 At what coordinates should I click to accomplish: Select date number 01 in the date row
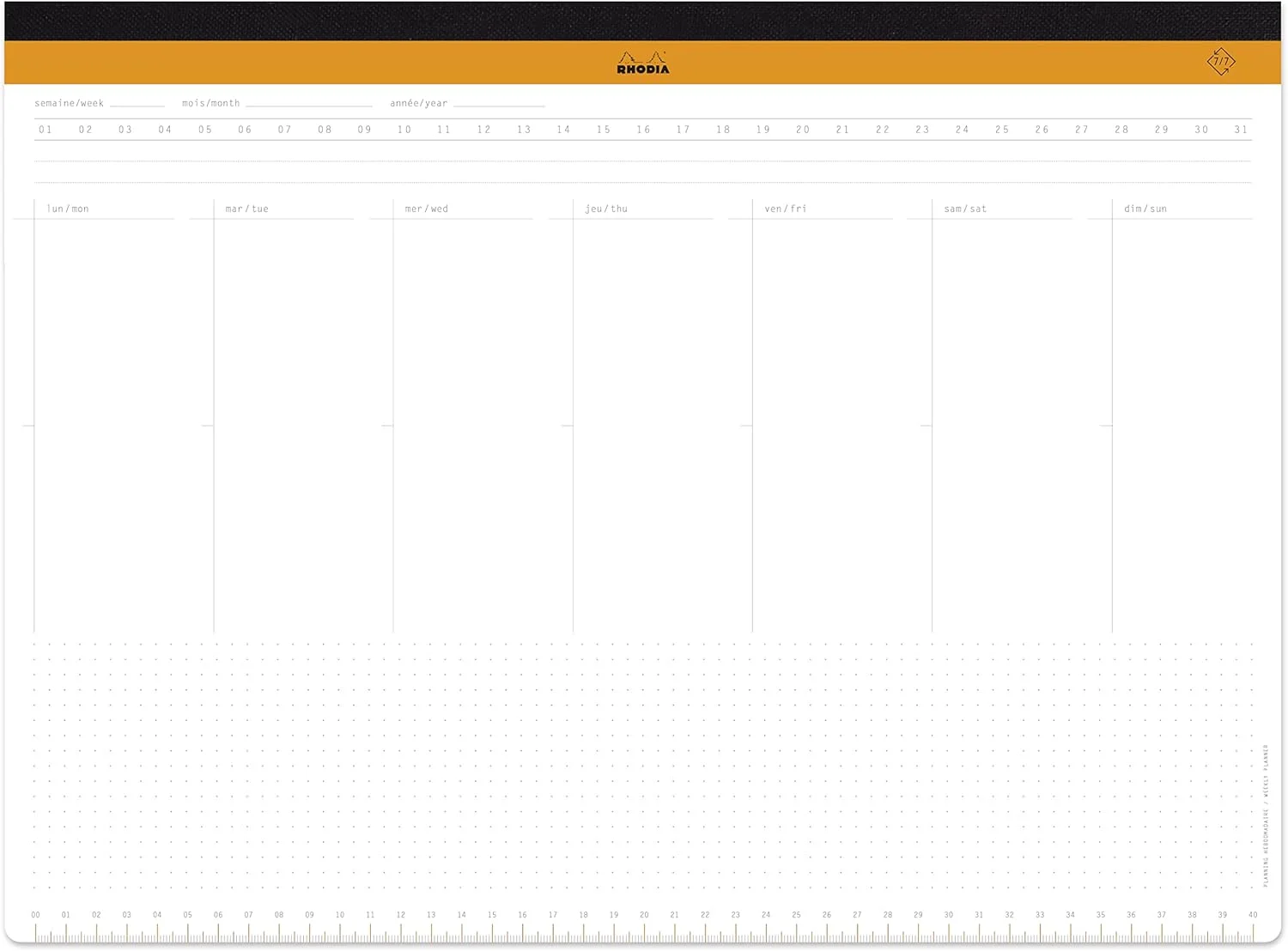[46, 130]
